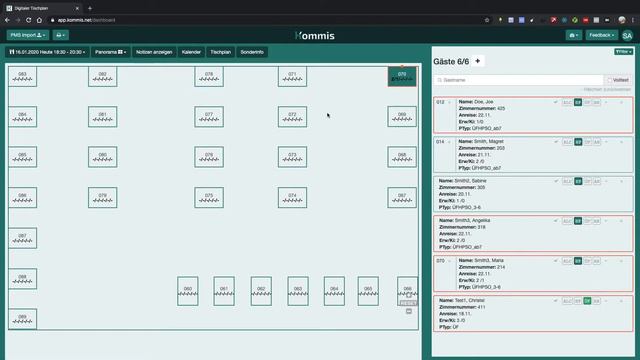Select table 084 on the floor plan
Screen dimensions: 640x360
point(22,117)
